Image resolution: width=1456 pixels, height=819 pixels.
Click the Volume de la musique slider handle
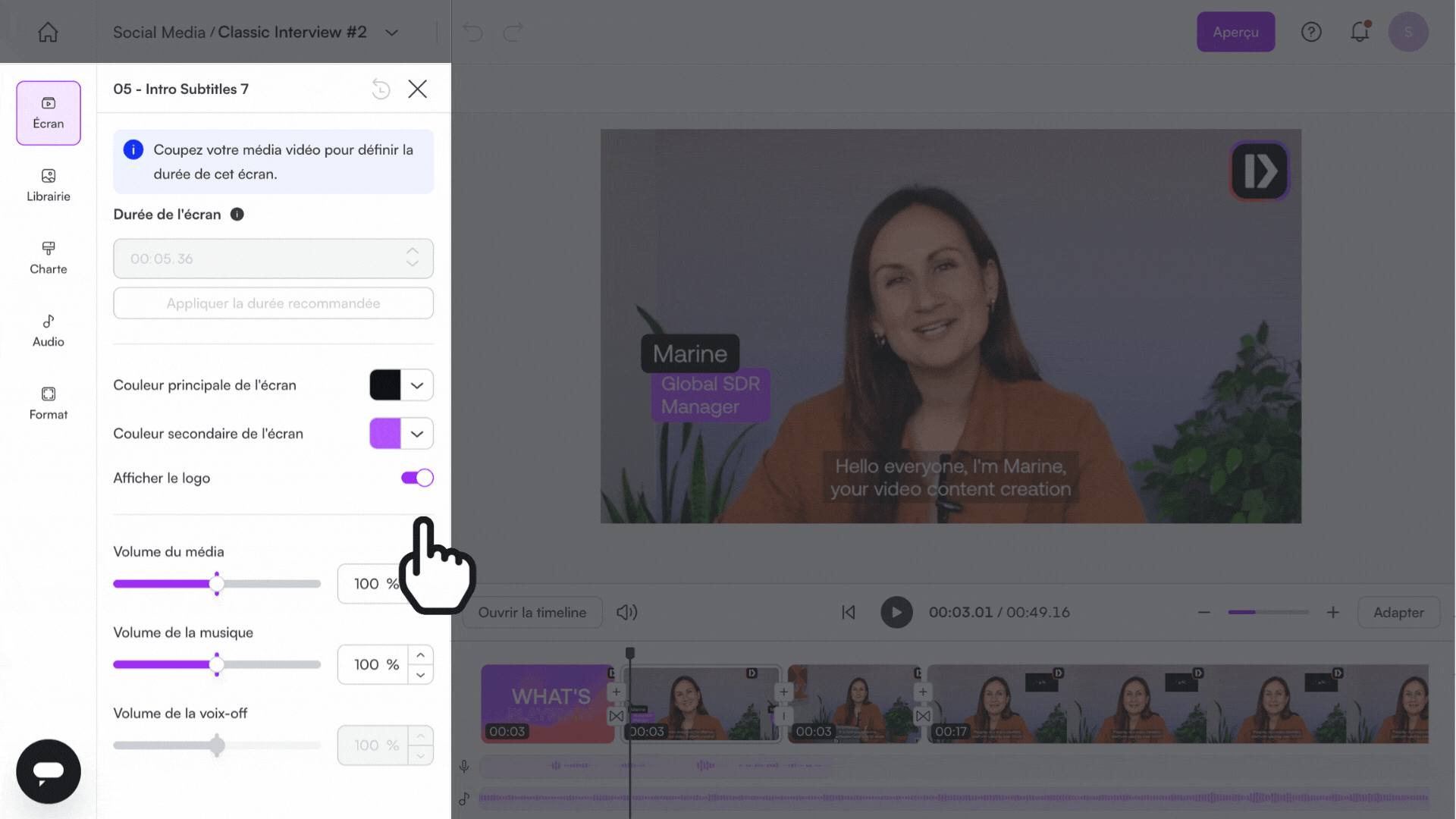(x=217, y=665)
